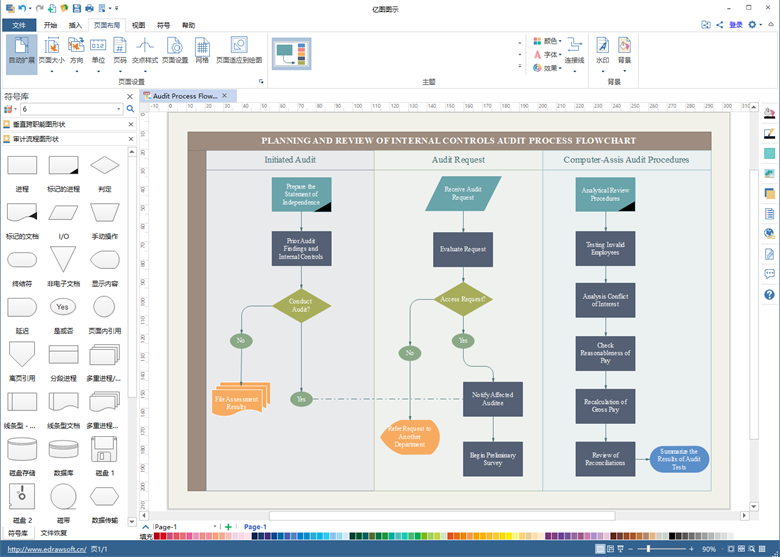Open 页面设置 page setup icon
The height and width of the screenshot is (557, 780).
(x=175, y=51)
